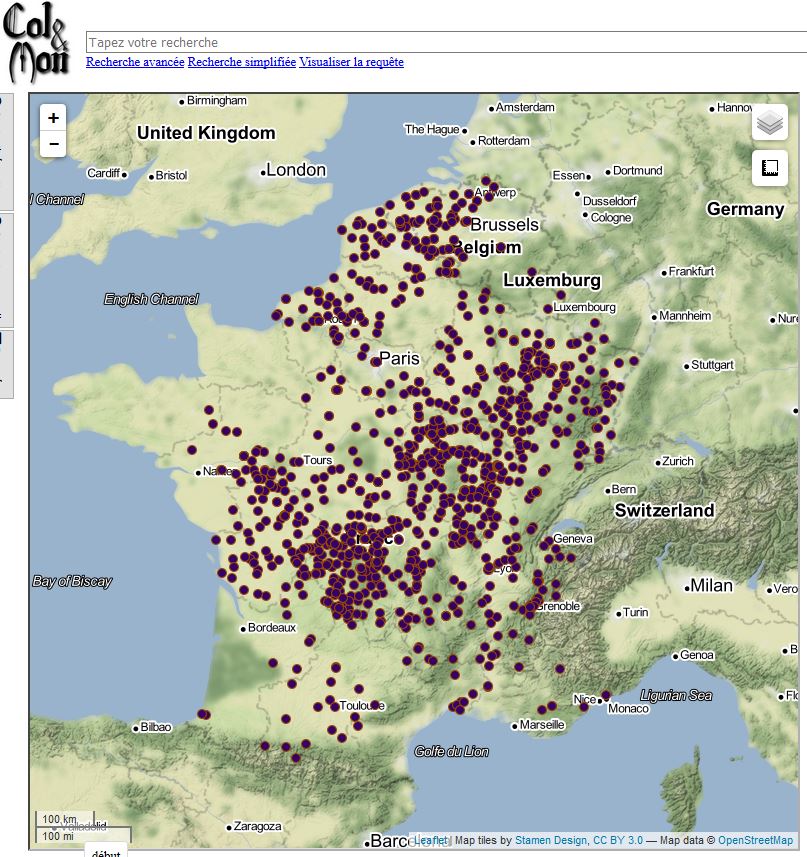The height and width of the screenshot is (857, 807).
Task: Zoom out of the map
Action: [53, 145]
